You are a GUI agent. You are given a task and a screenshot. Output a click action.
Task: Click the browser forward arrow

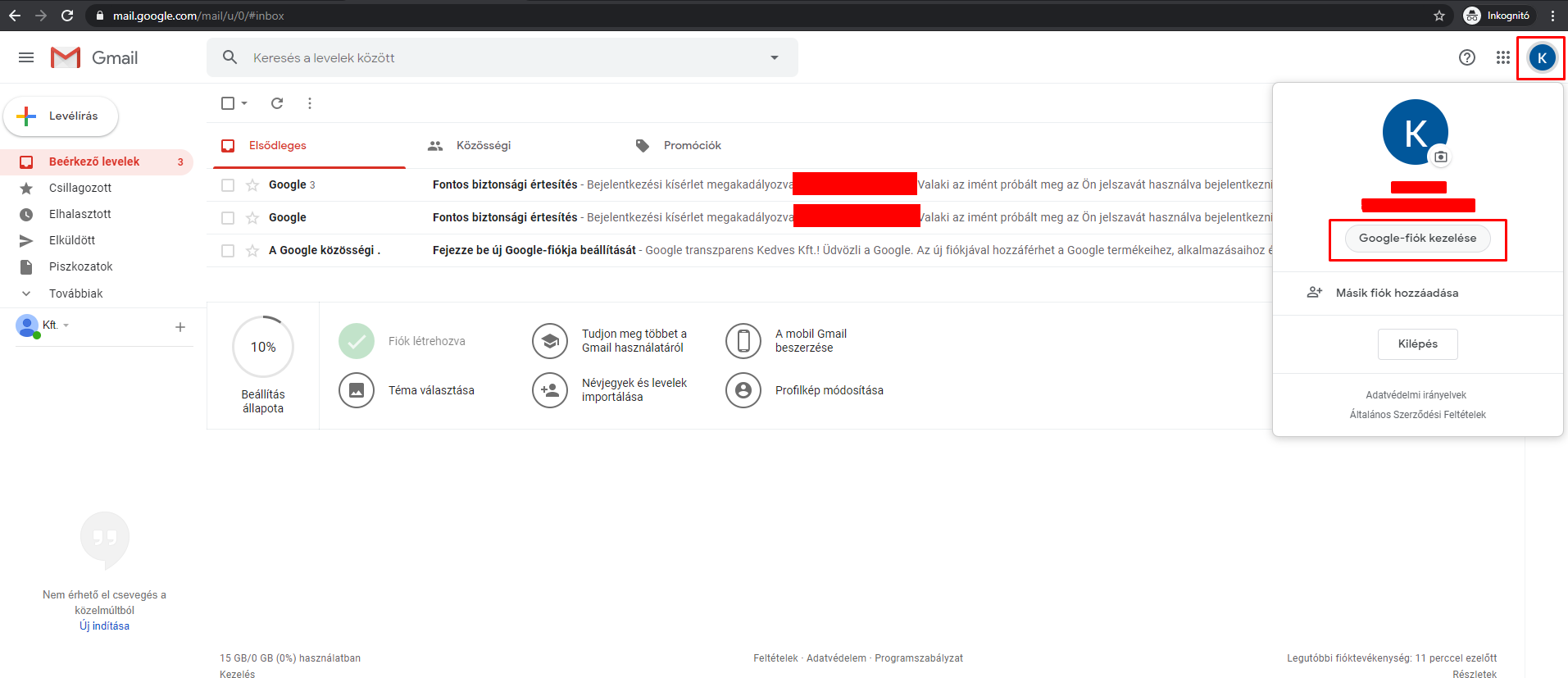click(x=41, y=16)
